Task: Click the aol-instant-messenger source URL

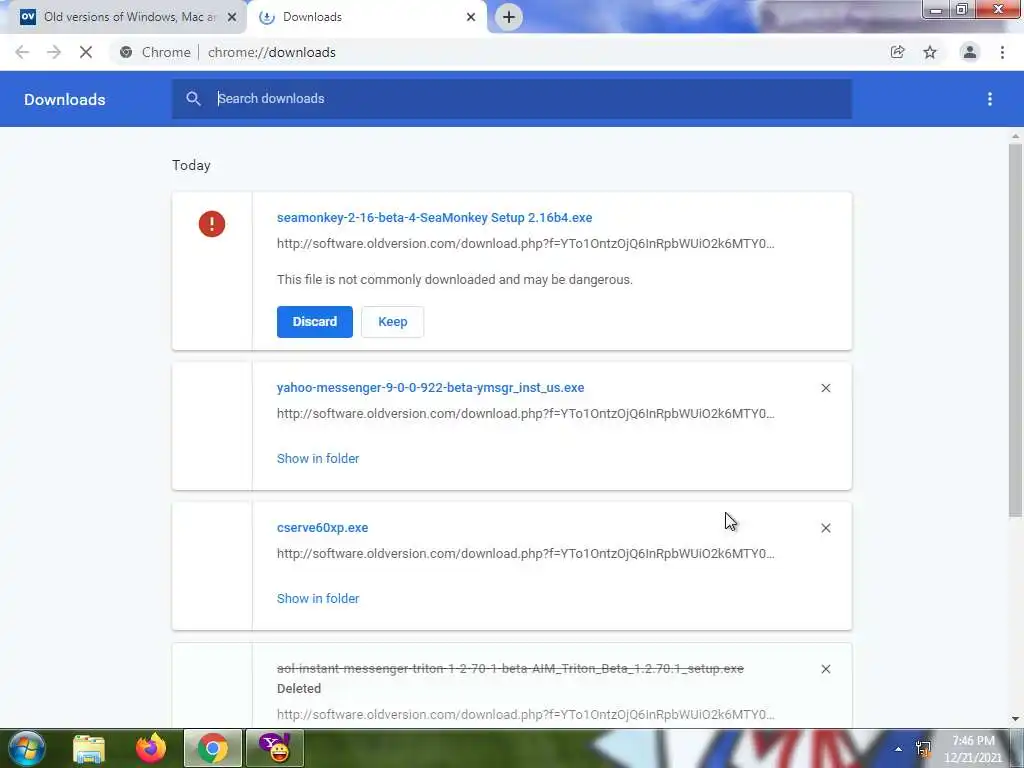Action: [526, 714]
